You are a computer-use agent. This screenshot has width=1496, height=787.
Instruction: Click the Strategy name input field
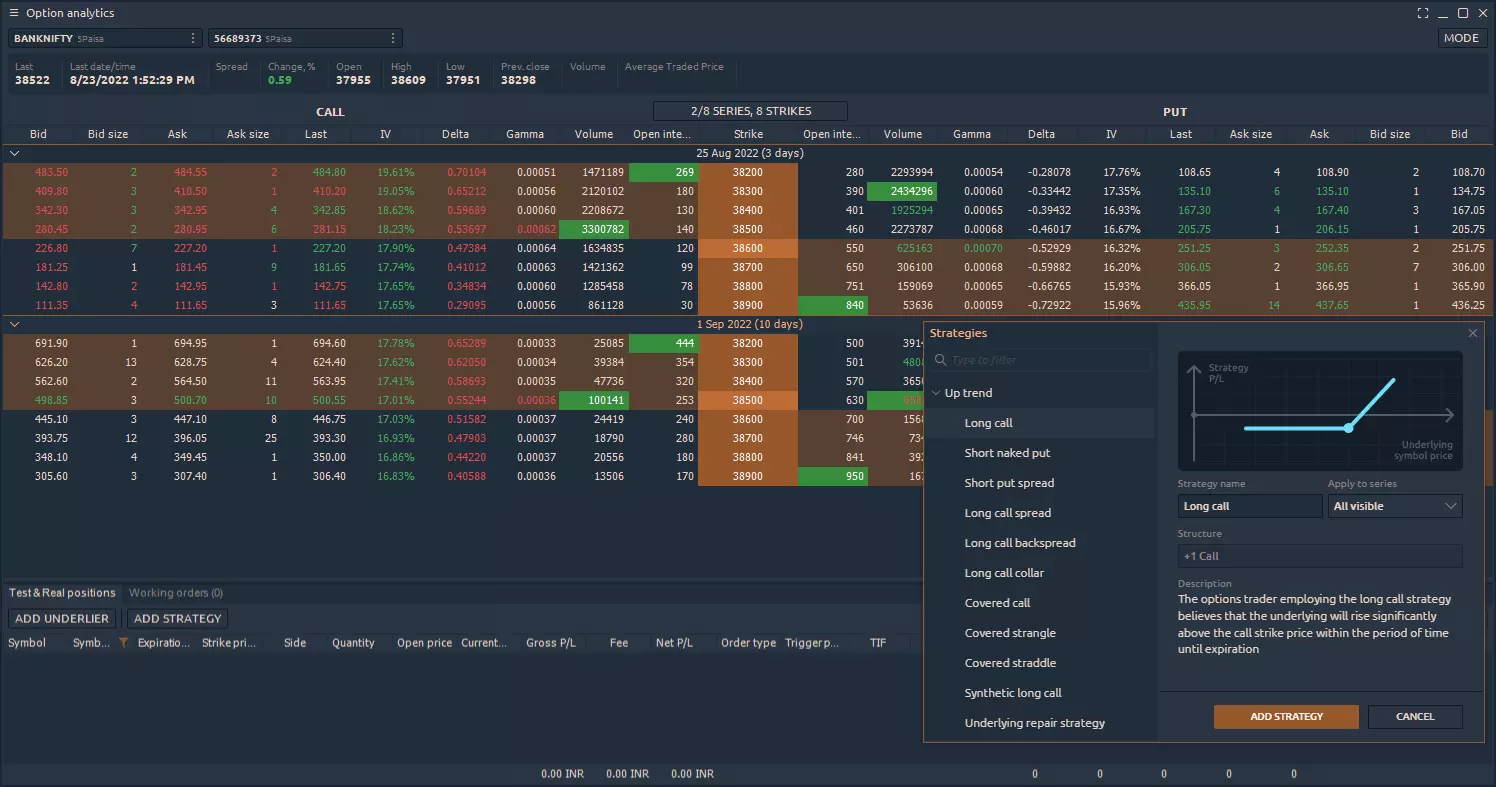point(1250,506)
